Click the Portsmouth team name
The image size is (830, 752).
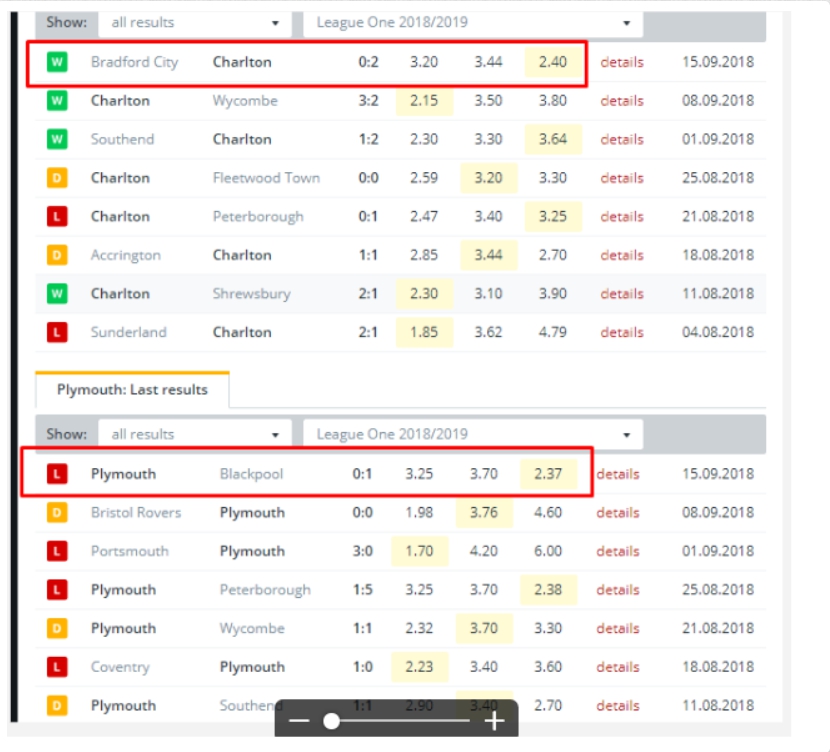[x=130, y=551]
